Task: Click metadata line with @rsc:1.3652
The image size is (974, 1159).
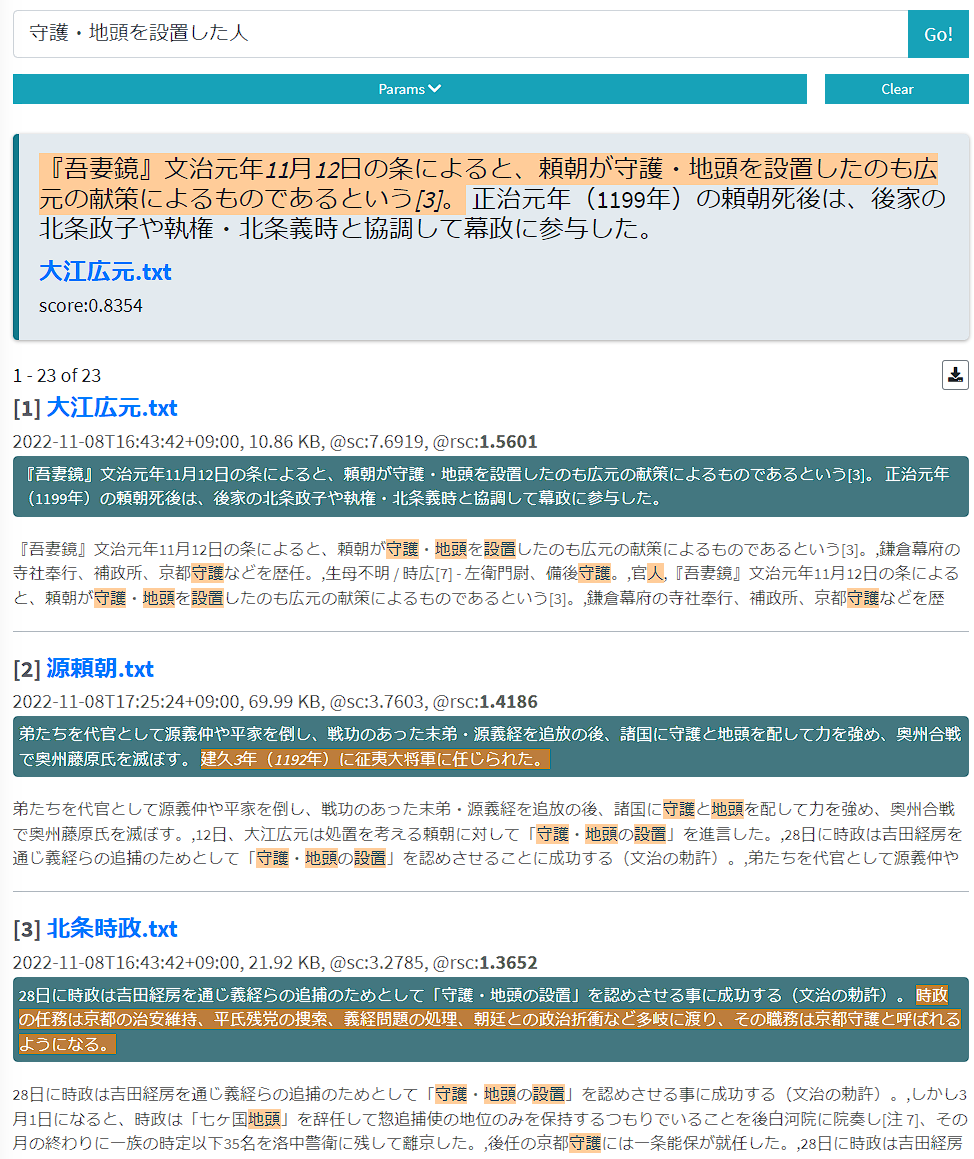Action: point(275,963)
